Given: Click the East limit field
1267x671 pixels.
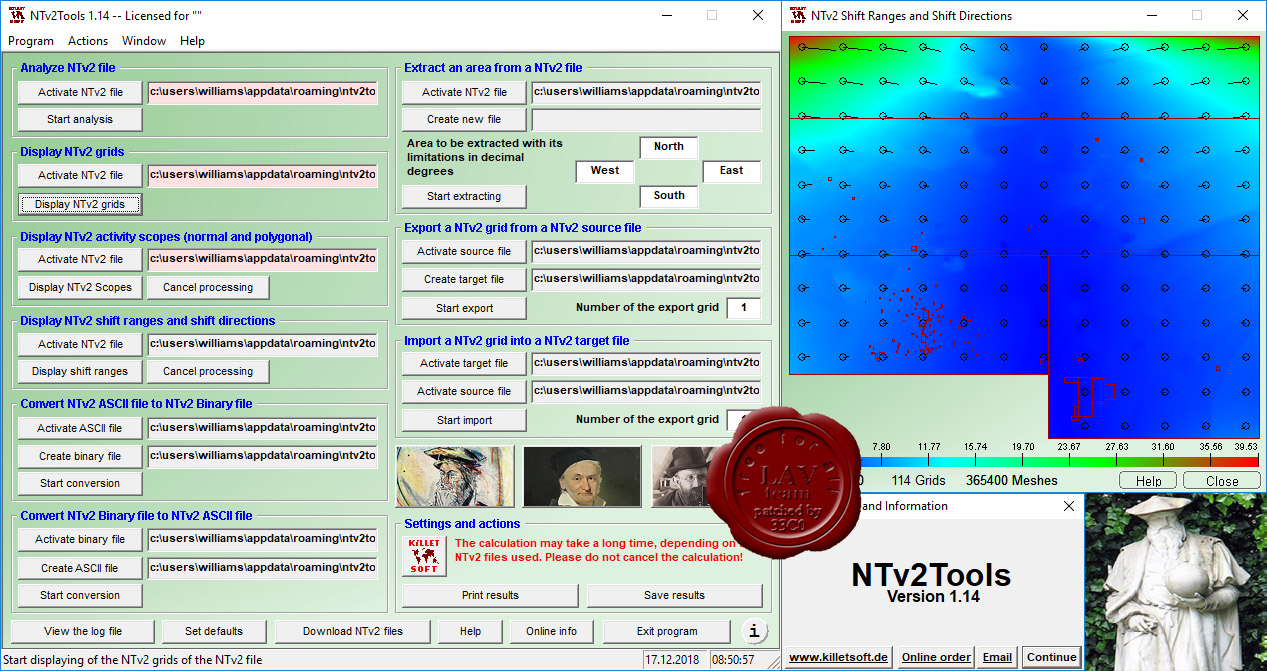Looking at the screenshot, I should pyautogui.click(x=731, y=171).
